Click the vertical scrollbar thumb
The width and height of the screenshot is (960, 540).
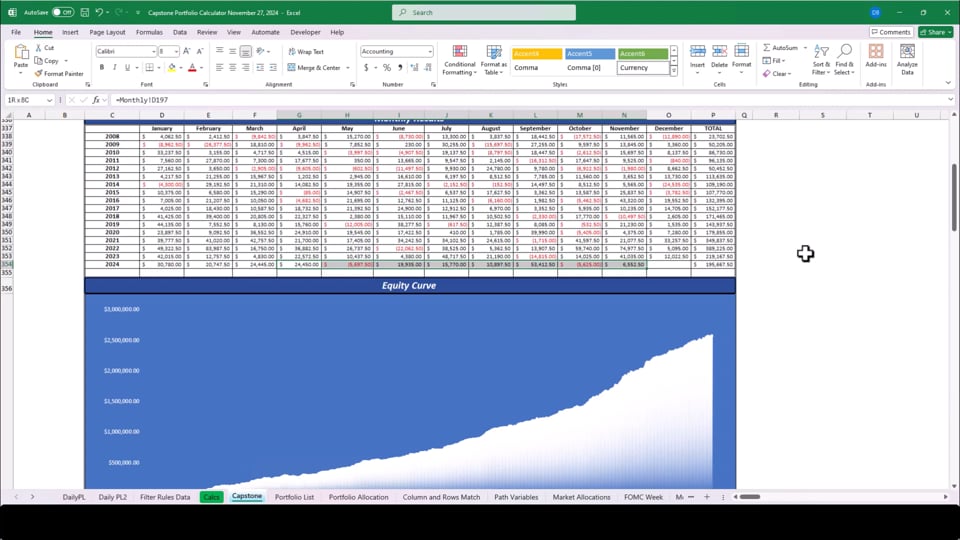coord(954,197)
